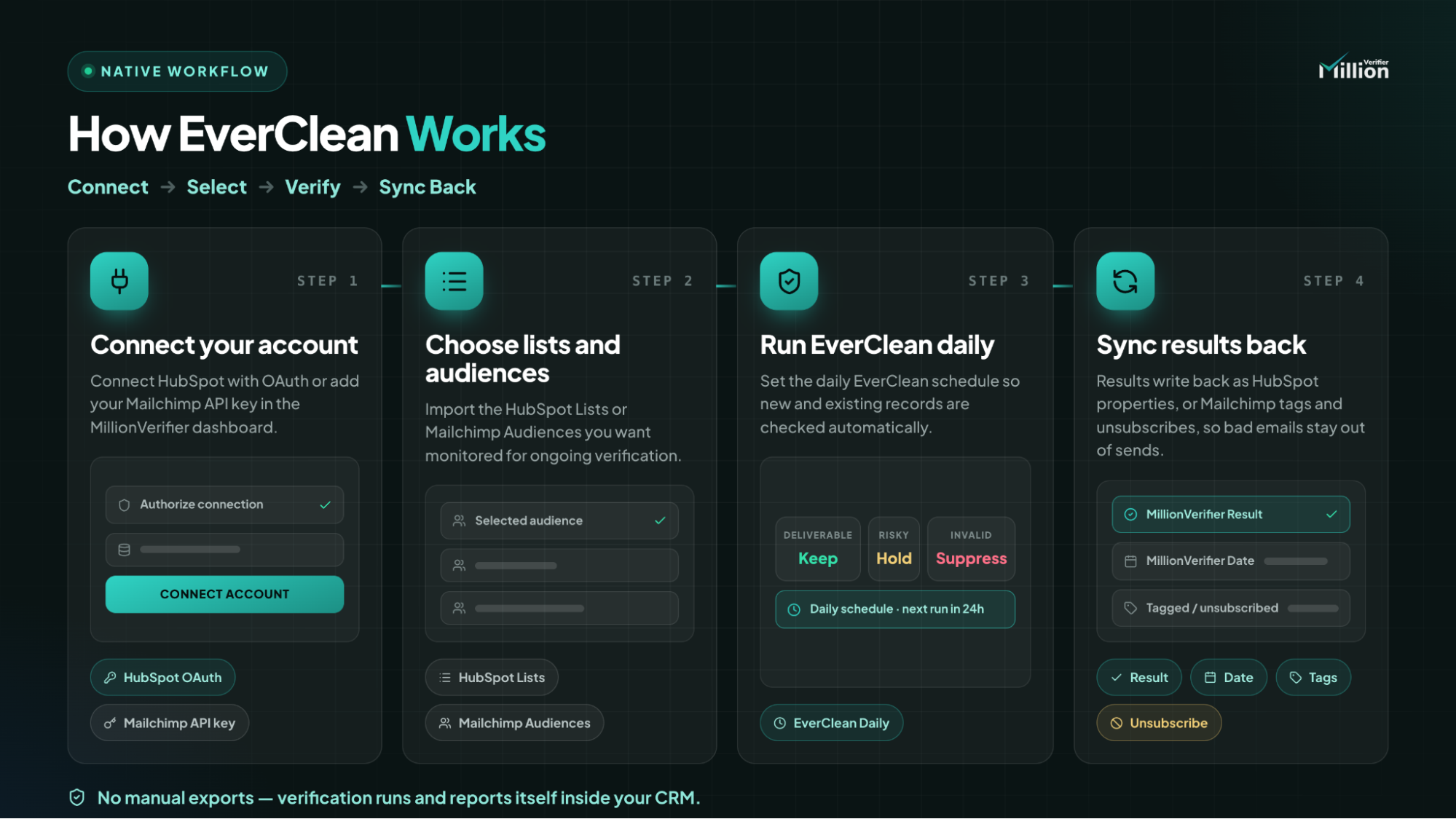This screenshot has height=819, width=1456.
Task: Click the Mailchimp API key chip
Action: pyautogui.click(x=170, y=723)
